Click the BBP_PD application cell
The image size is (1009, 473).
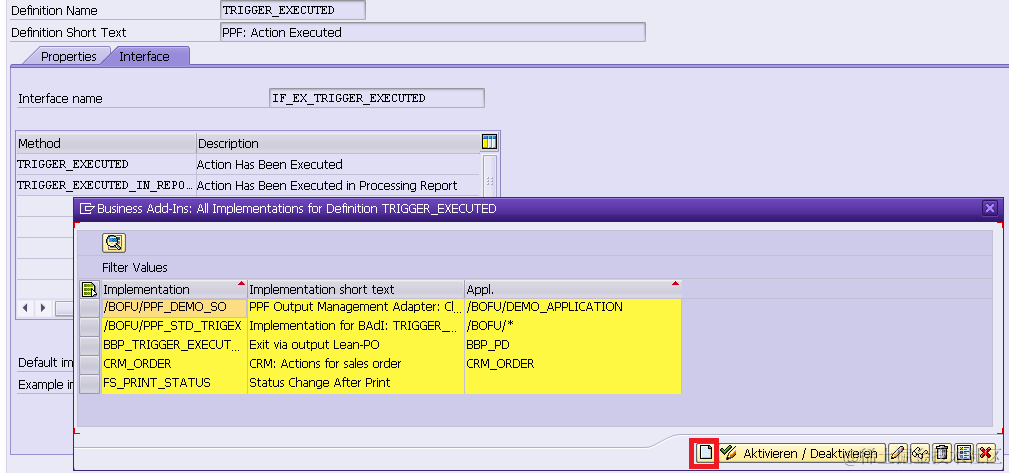tap(572, 345)
